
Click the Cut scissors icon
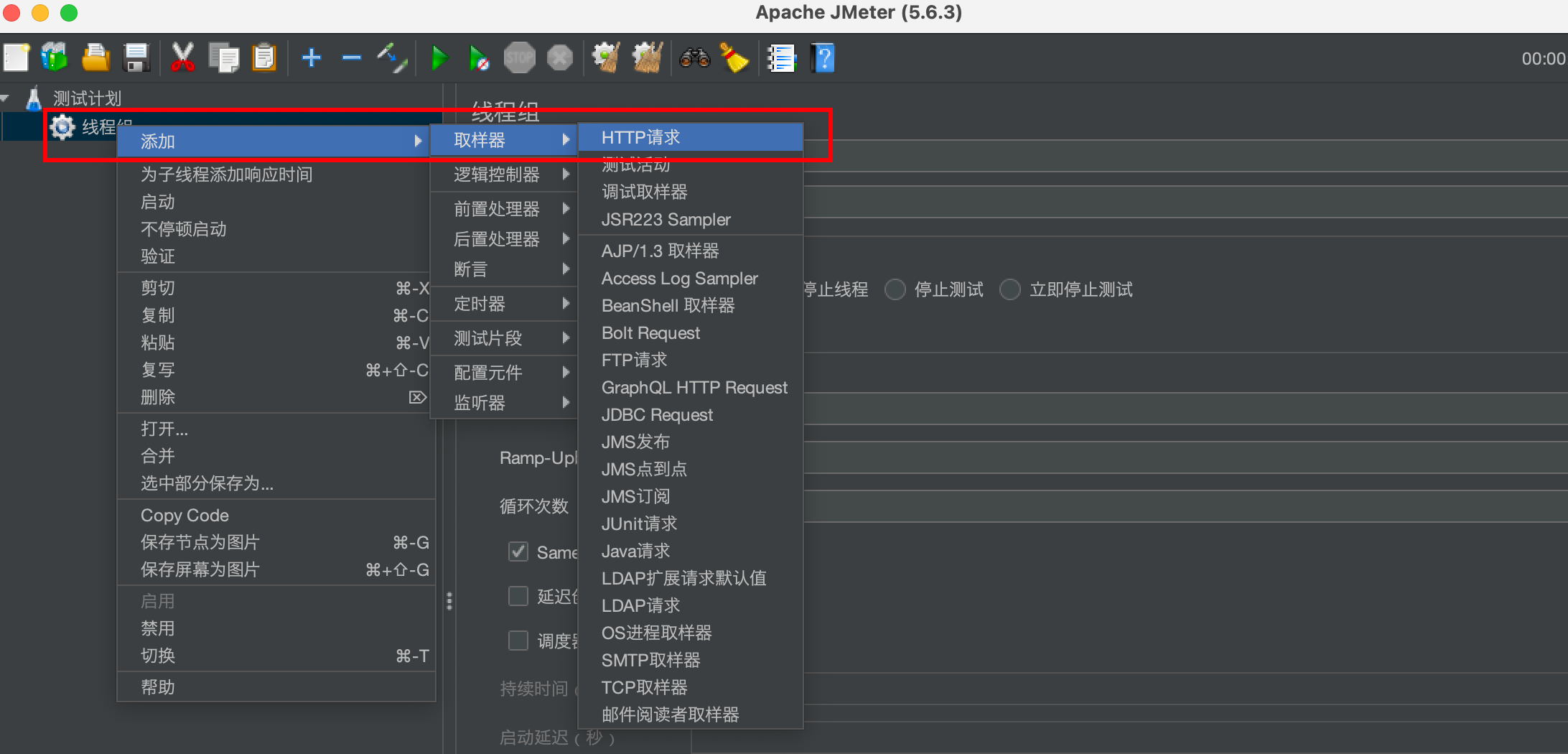(183, 57)
